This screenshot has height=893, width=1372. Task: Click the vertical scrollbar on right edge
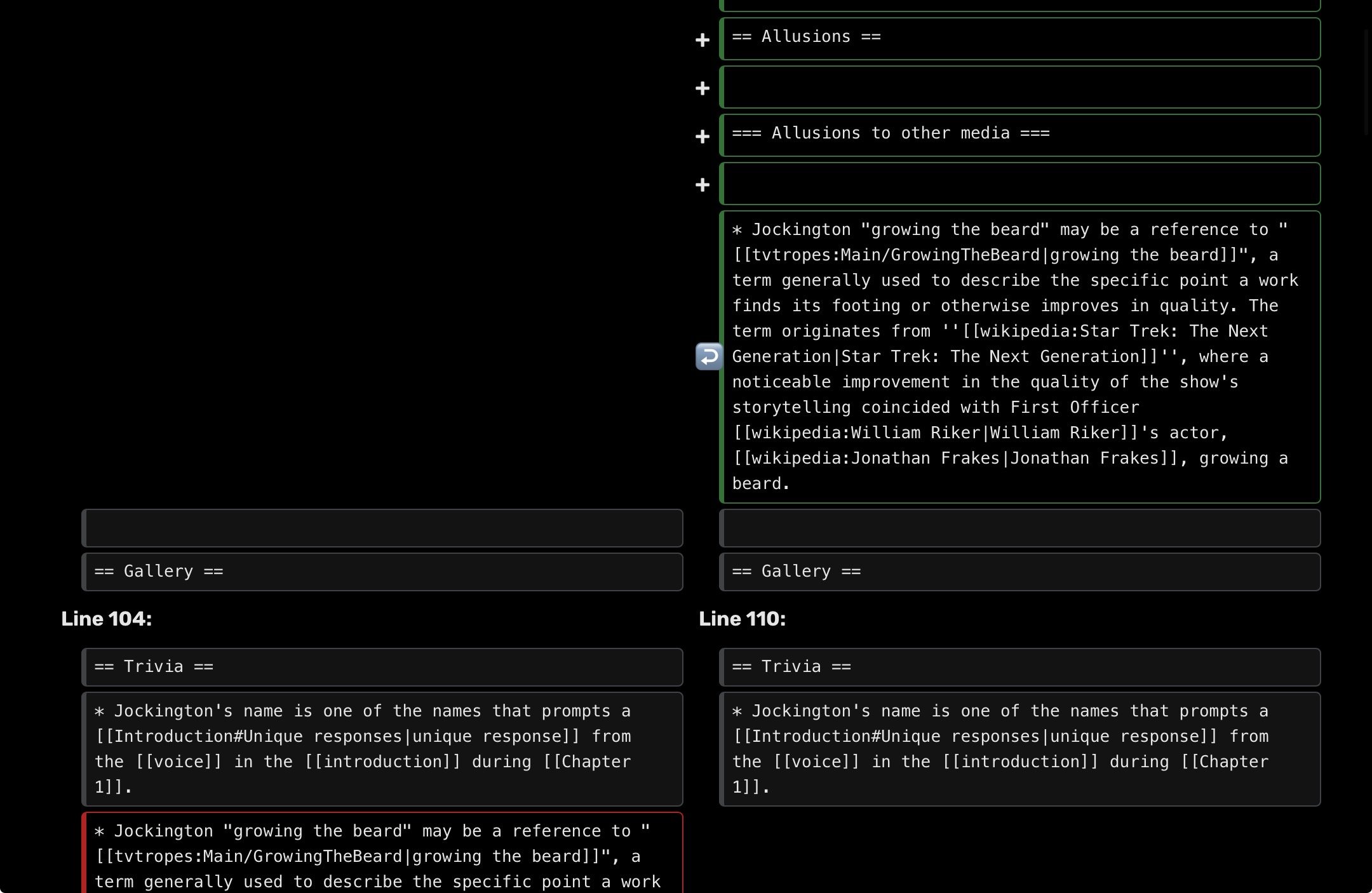[1367, 83]
